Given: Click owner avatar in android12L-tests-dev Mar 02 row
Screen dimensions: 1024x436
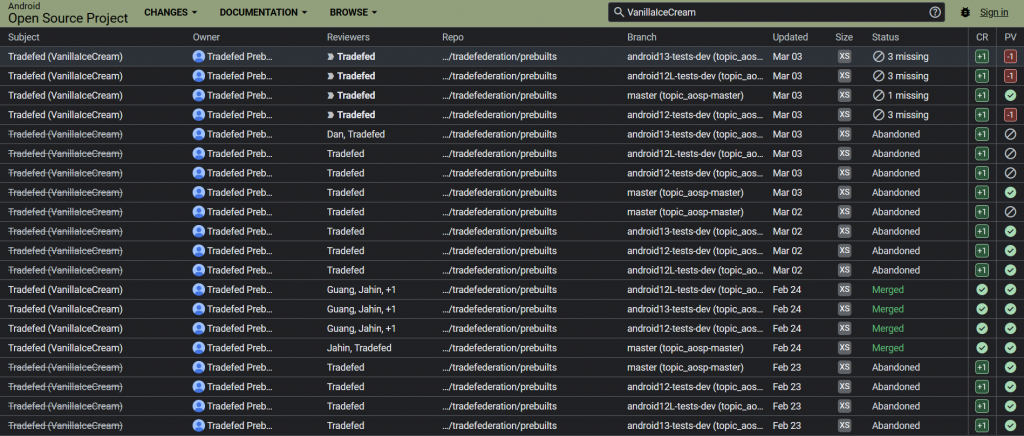Looking at the screenshot, I should click(x=199, y=270).
